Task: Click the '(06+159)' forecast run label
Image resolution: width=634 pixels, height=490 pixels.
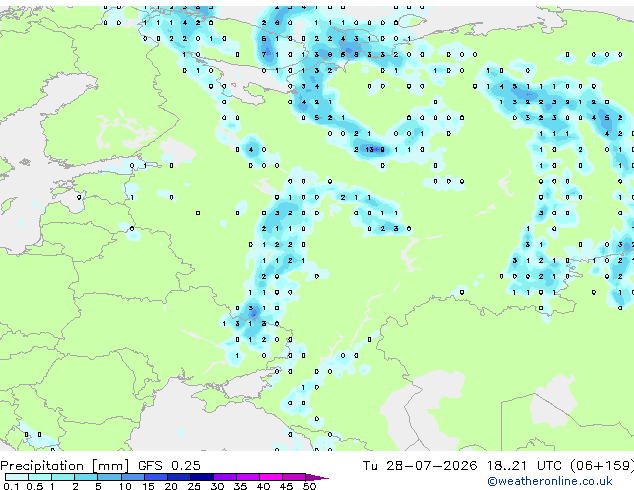Action: click(602, 465)
